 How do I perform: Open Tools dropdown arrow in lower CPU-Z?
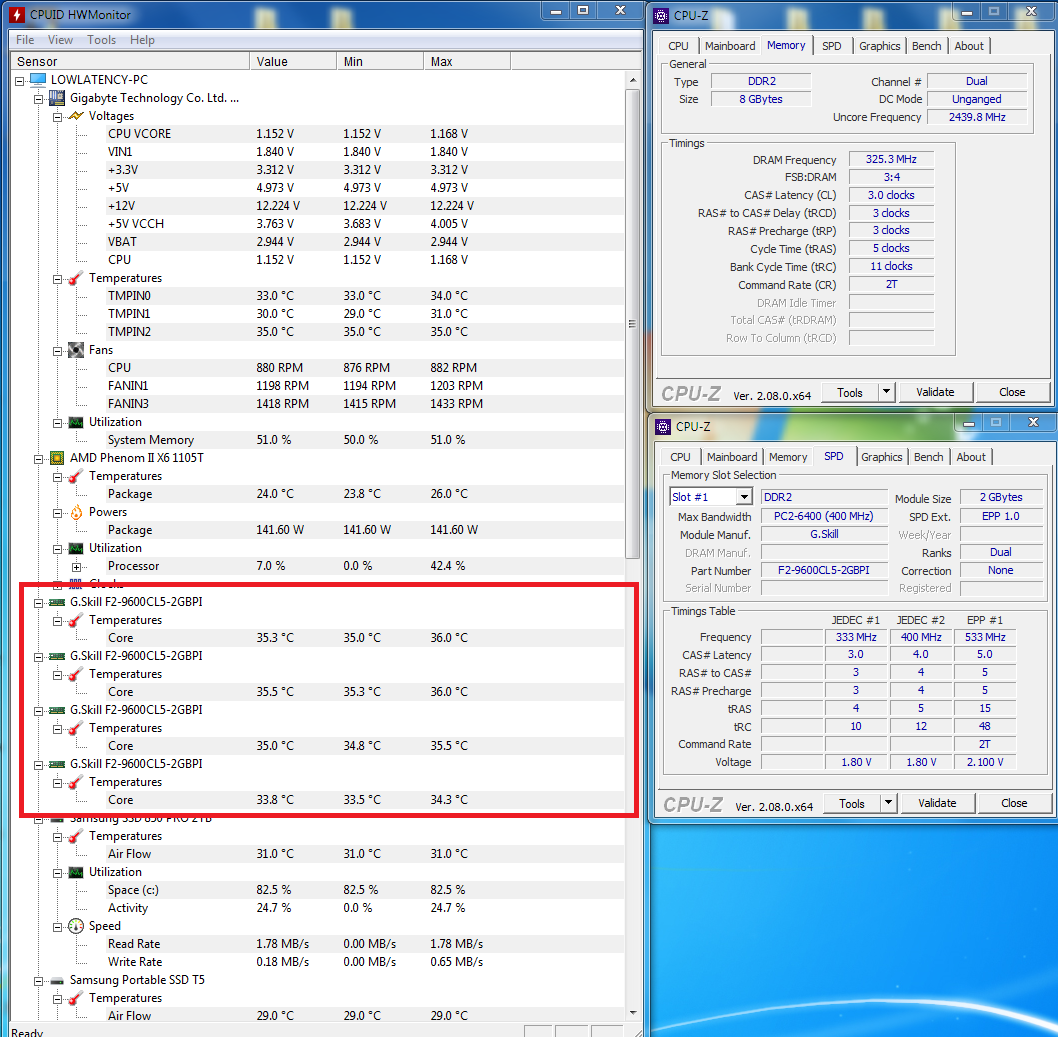pos(889,803)
